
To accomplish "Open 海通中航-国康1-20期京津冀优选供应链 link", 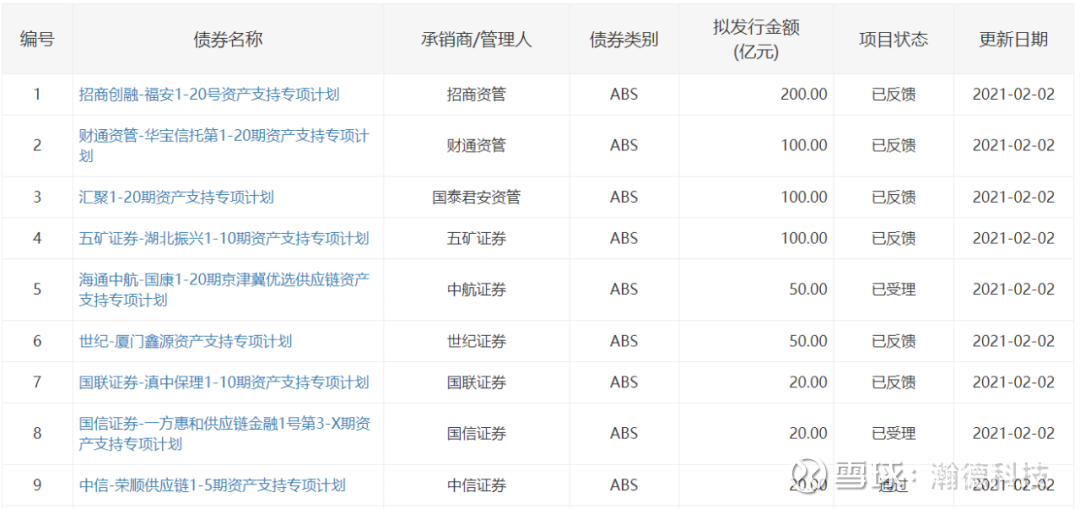I will click(x=224, y=289).
